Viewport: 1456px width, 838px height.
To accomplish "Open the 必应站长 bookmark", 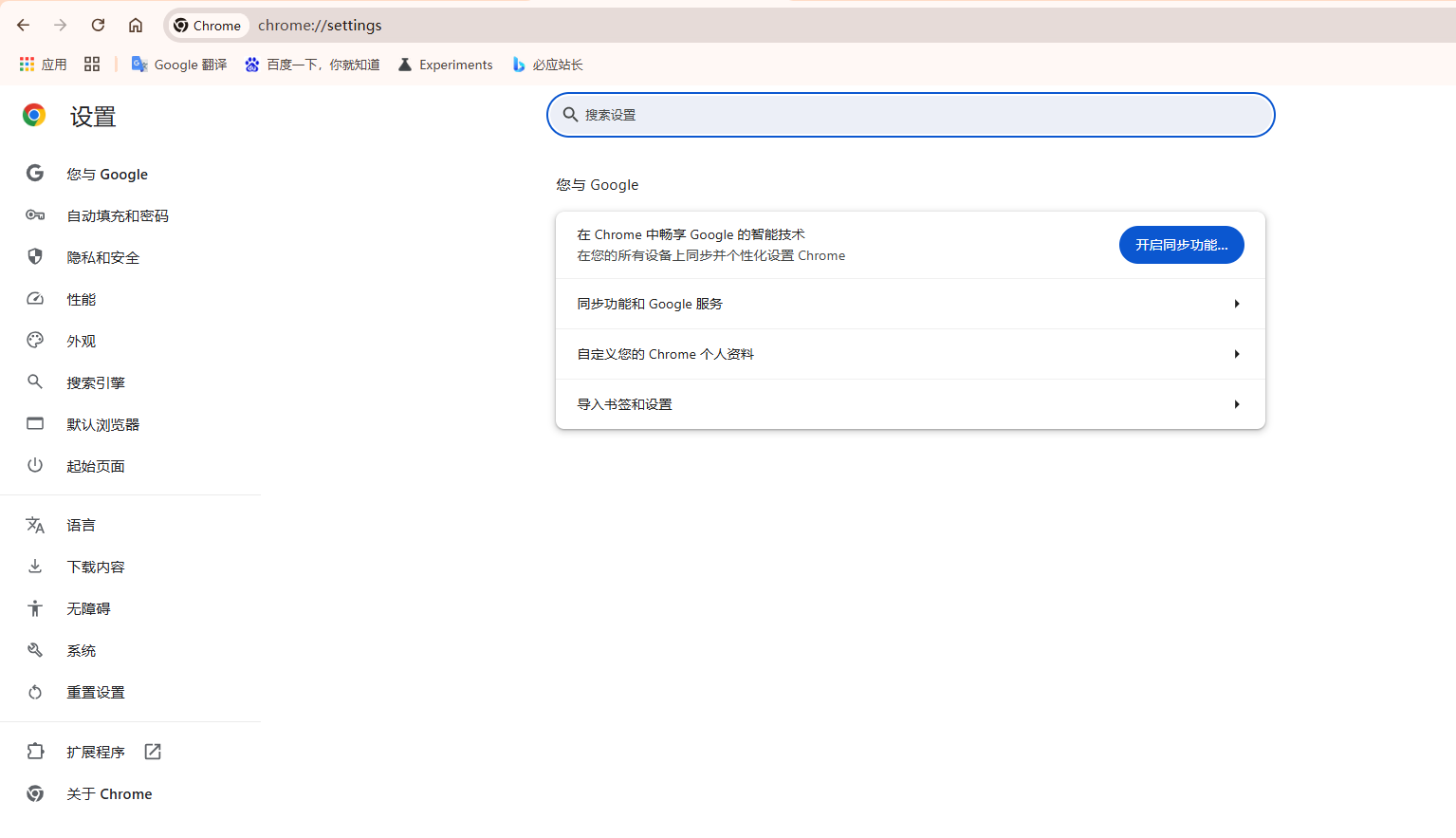I will (547, 65).
